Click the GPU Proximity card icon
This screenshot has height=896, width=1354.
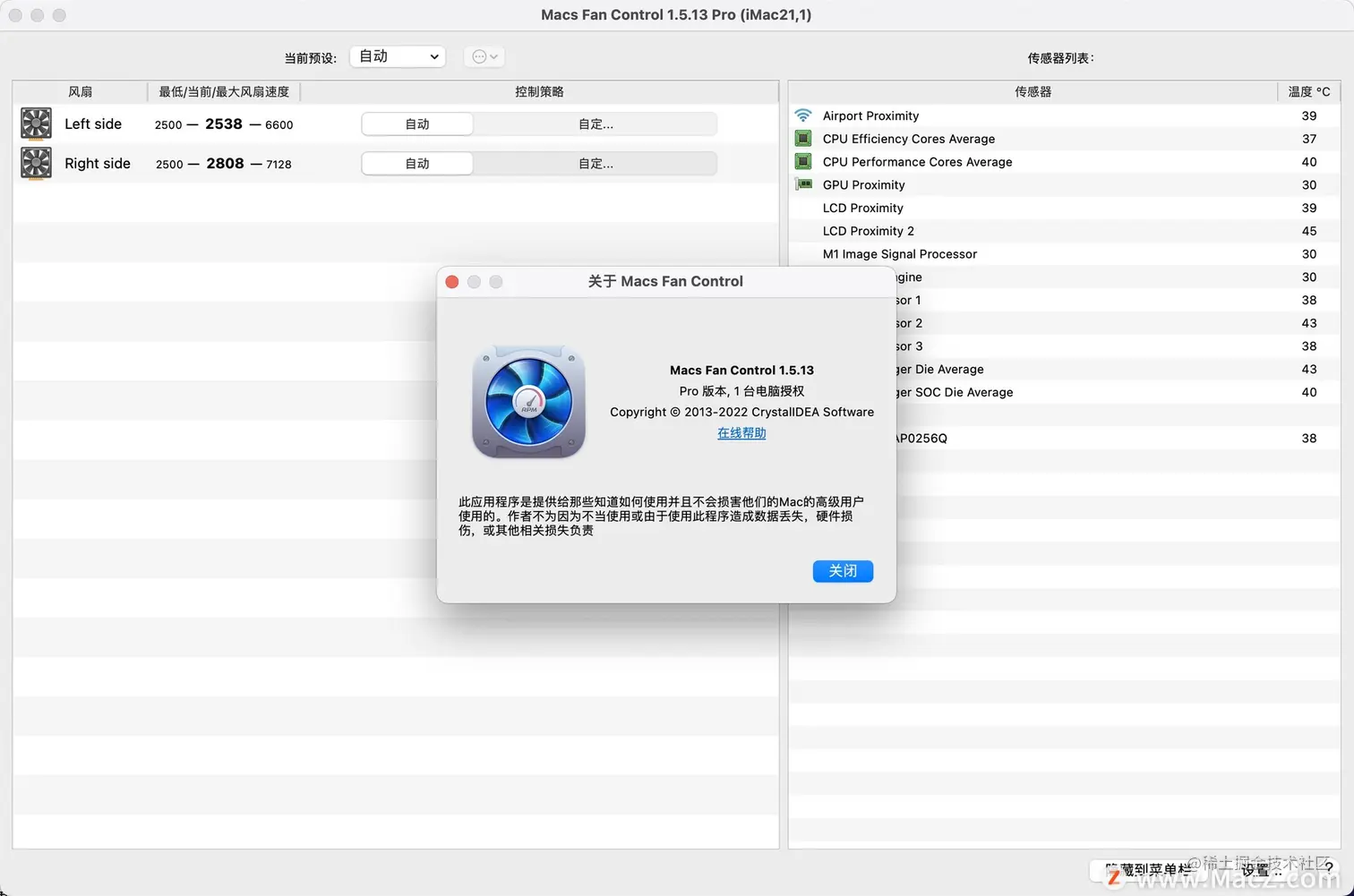click(803, 184)
